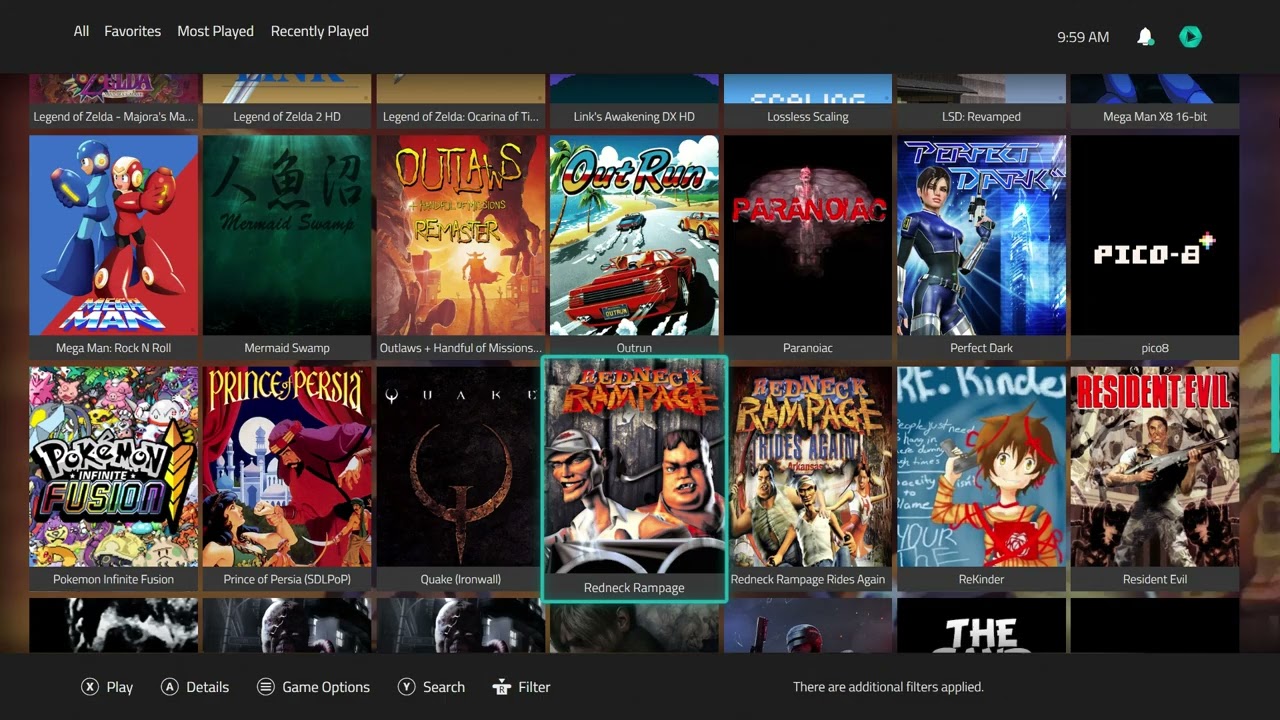The width and height of the screenshot is (1280, 720).
Task: Click the library vertical scrollbar thumb
Action: click(x=1275, y=403)
